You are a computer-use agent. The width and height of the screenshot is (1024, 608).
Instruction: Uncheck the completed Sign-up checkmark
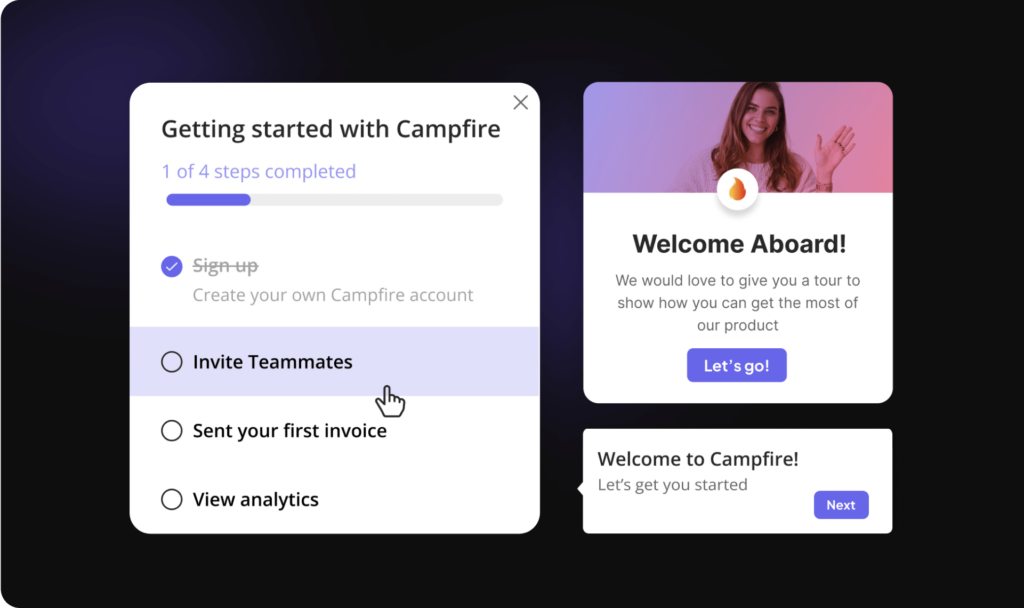point(172,266)
